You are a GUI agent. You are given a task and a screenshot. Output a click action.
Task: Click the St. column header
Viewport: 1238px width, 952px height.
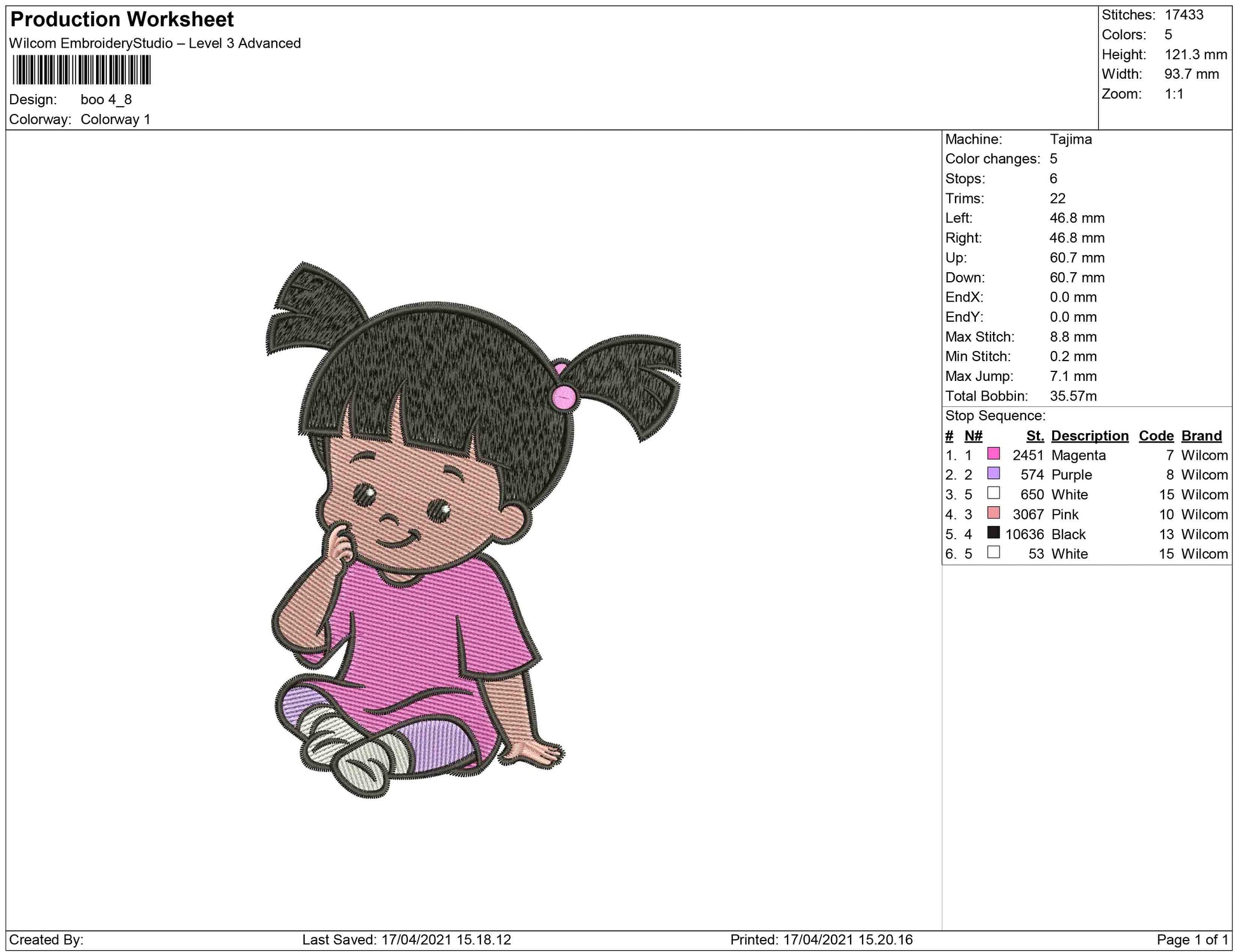[1034, 436]
